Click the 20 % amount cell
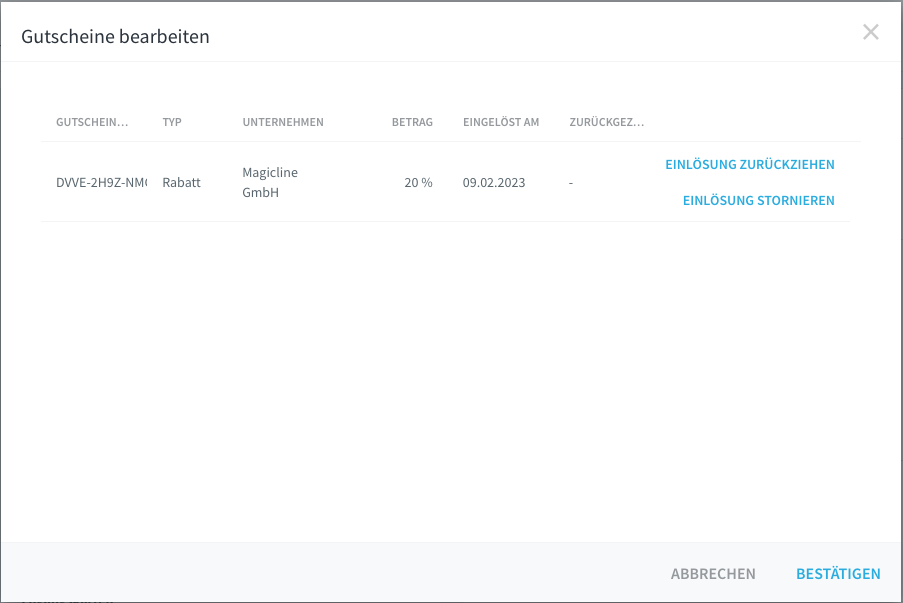 (418, 183)
